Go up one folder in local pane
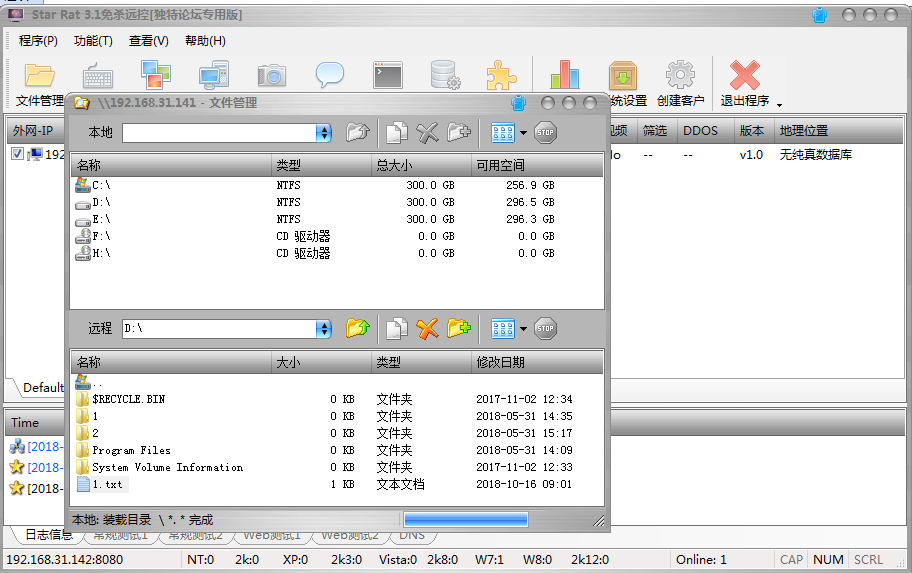 358,133
